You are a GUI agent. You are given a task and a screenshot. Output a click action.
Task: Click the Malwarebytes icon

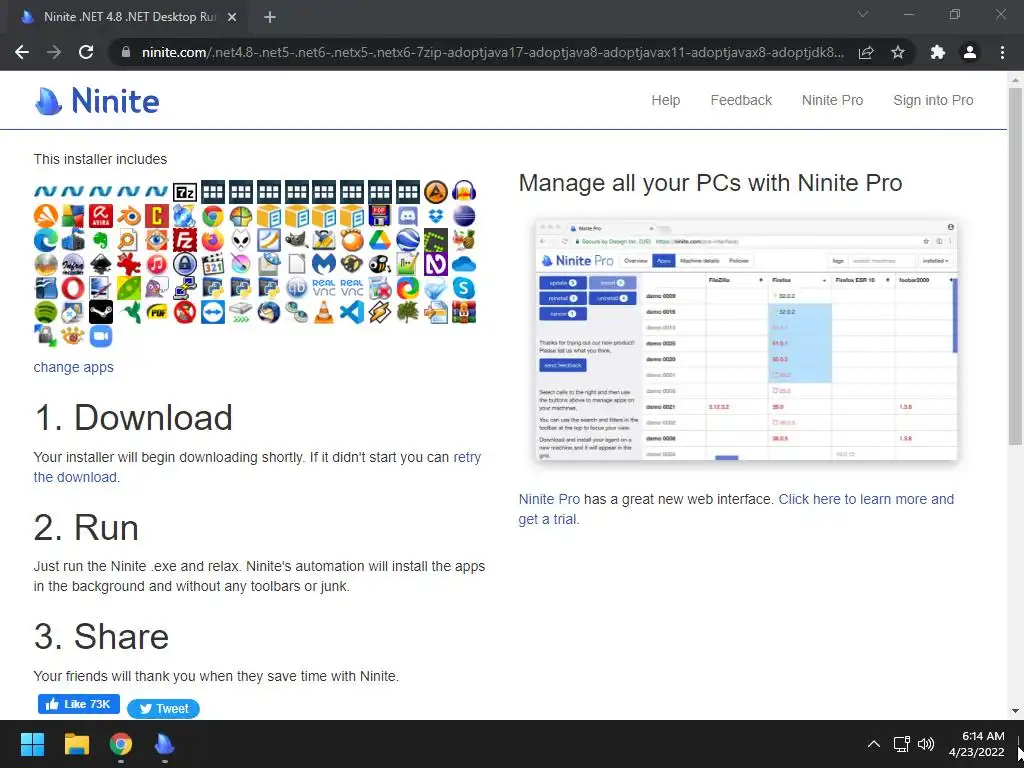pos(324,264)
